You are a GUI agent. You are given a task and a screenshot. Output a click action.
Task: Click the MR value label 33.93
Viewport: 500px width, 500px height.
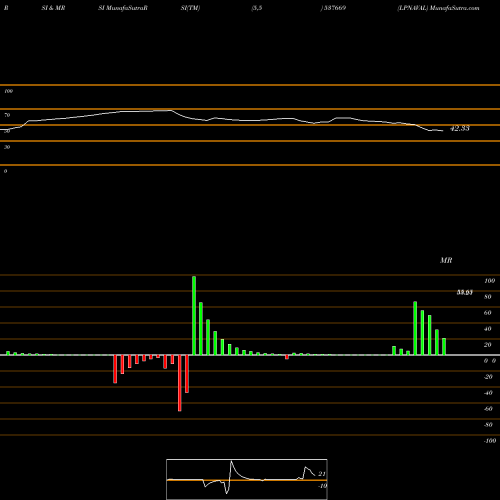464,293
